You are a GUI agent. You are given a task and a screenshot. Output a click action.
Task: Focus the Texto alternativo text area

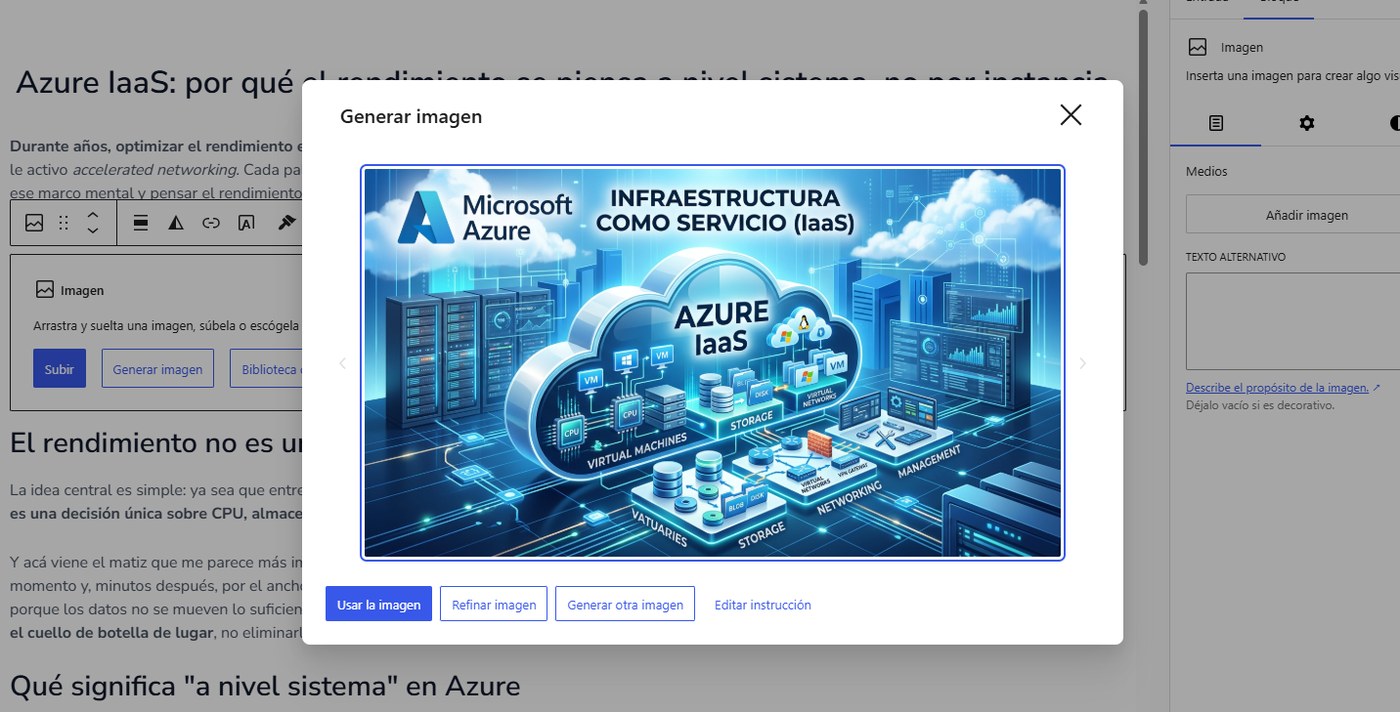coord(1293,321)
